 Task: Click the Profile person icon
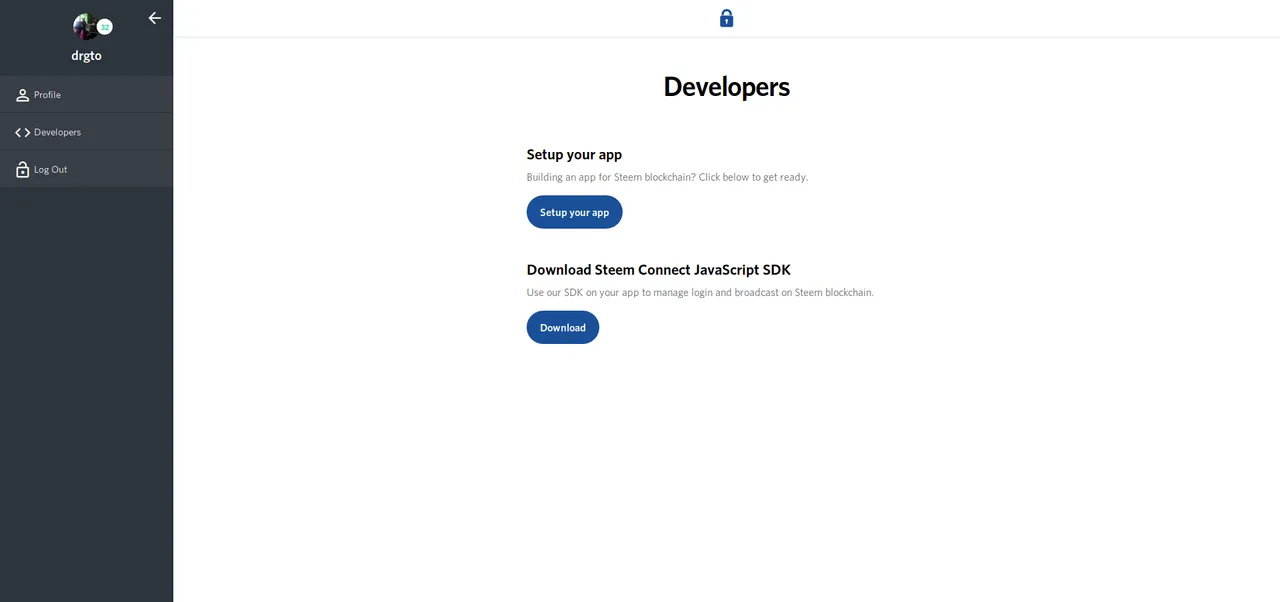[x=22, y=95]
